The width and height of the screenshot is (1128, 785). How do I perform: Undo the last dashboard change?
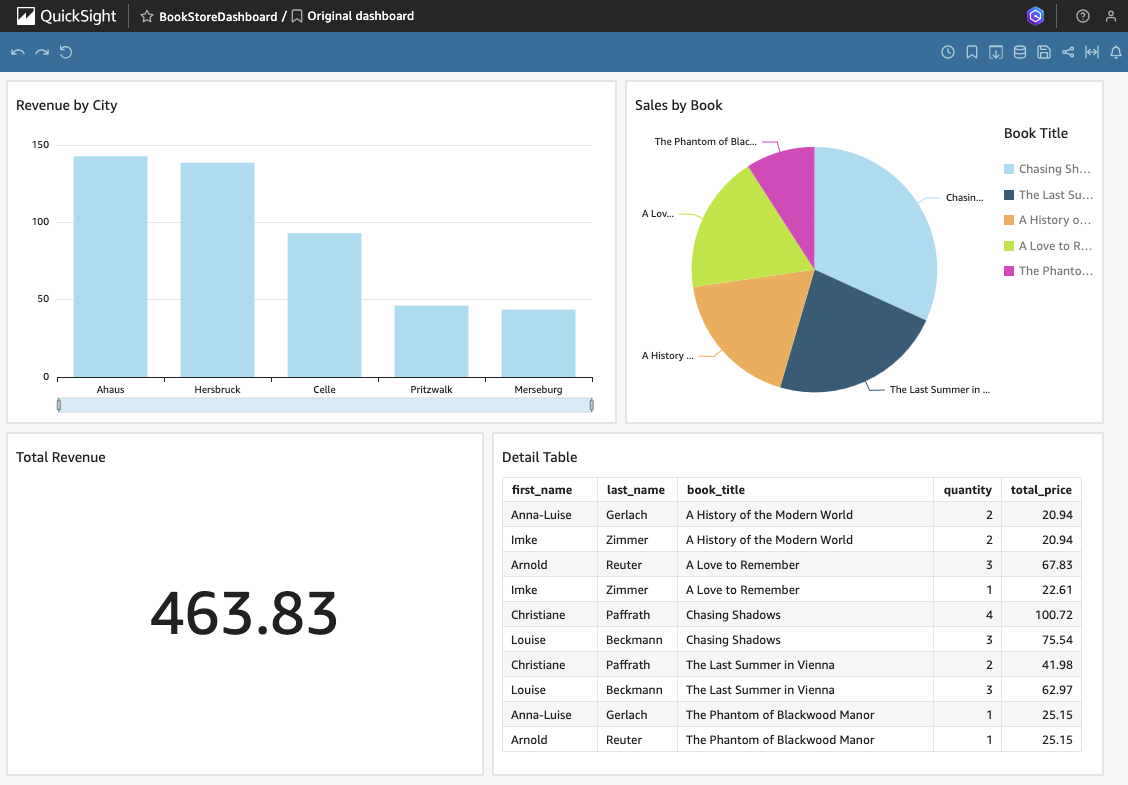click(17, 51)
